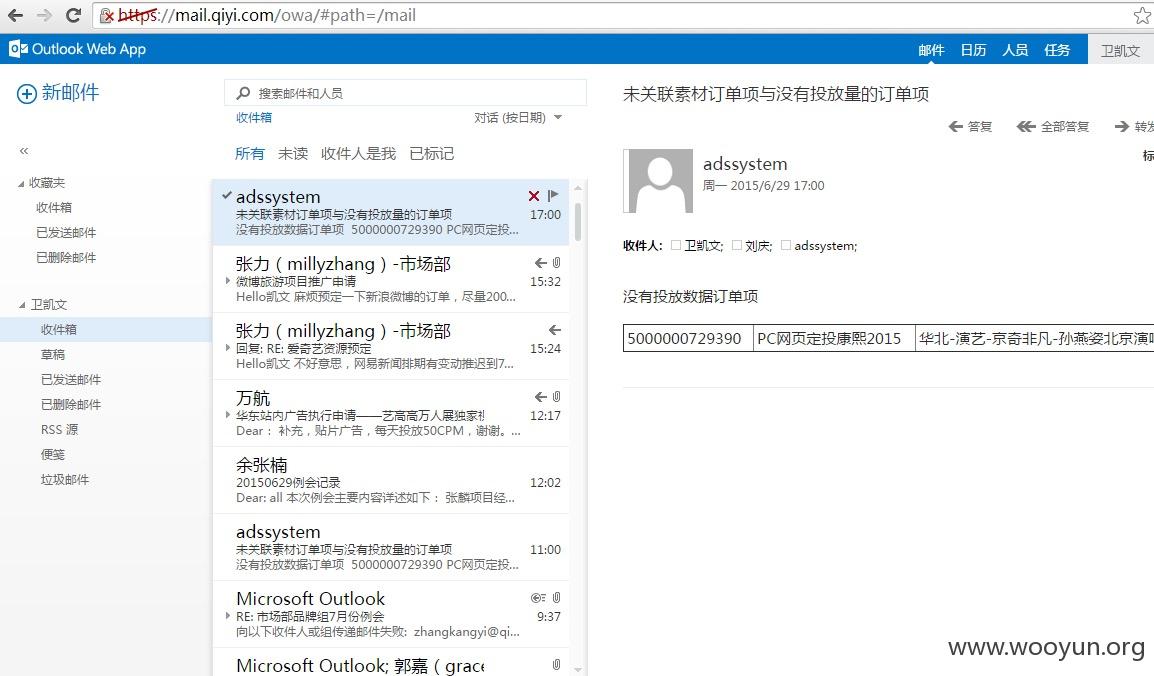Viewport: 1154px width, 676px height.
Task: Reply using 答复 button
Action: 970,127
